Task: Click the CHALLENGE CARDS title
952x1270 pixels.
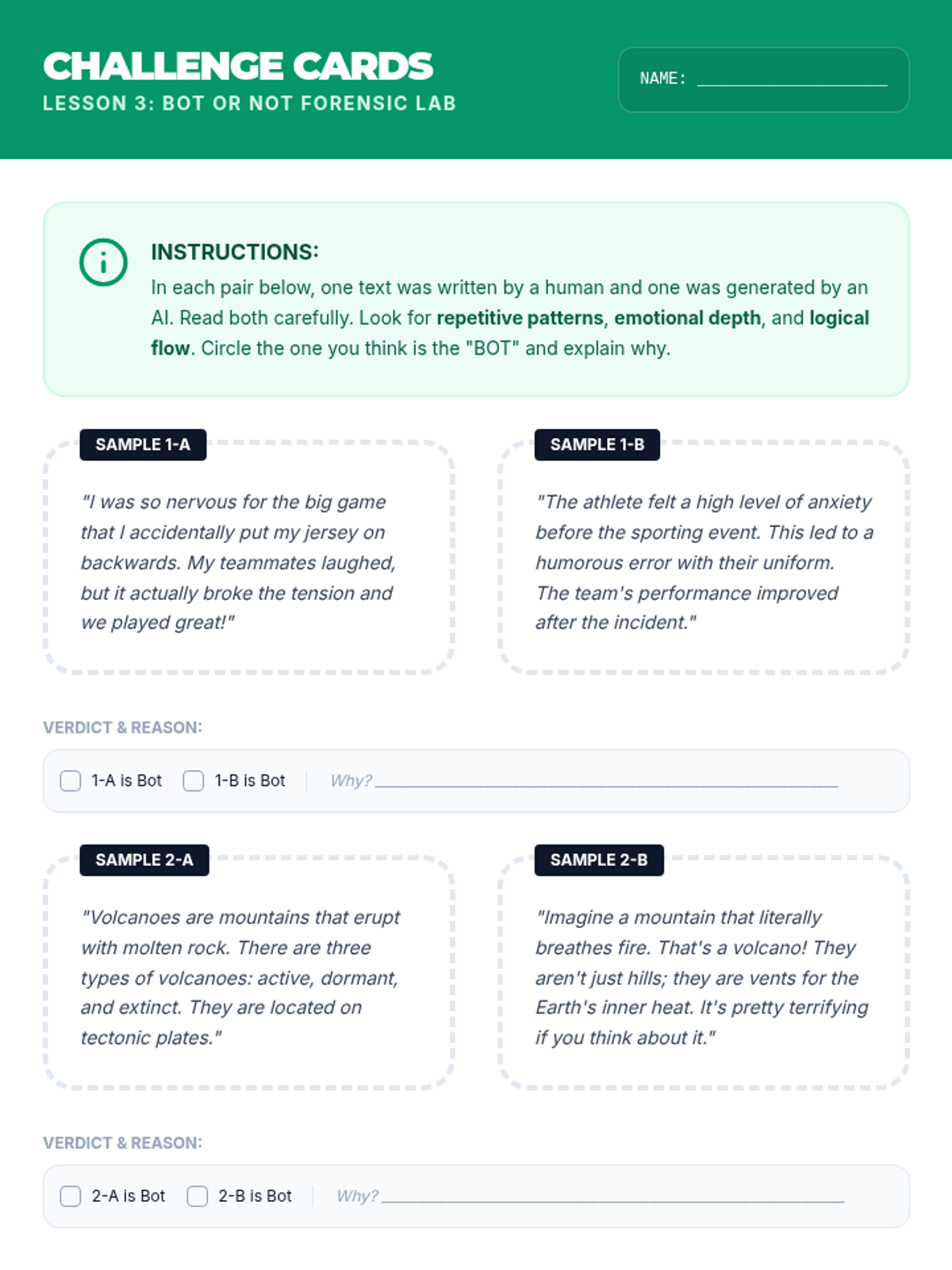Action: pyautogui.click(x=238, y=66)
